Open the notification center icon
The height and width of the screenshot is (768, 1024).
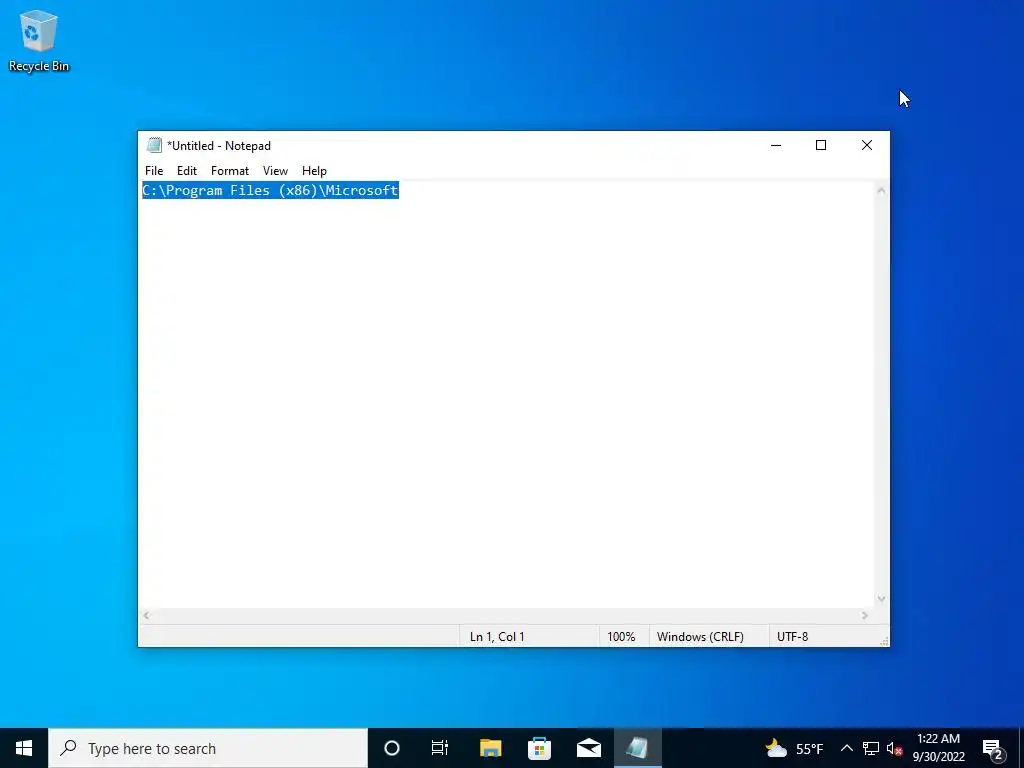click(x=993, y=748)
